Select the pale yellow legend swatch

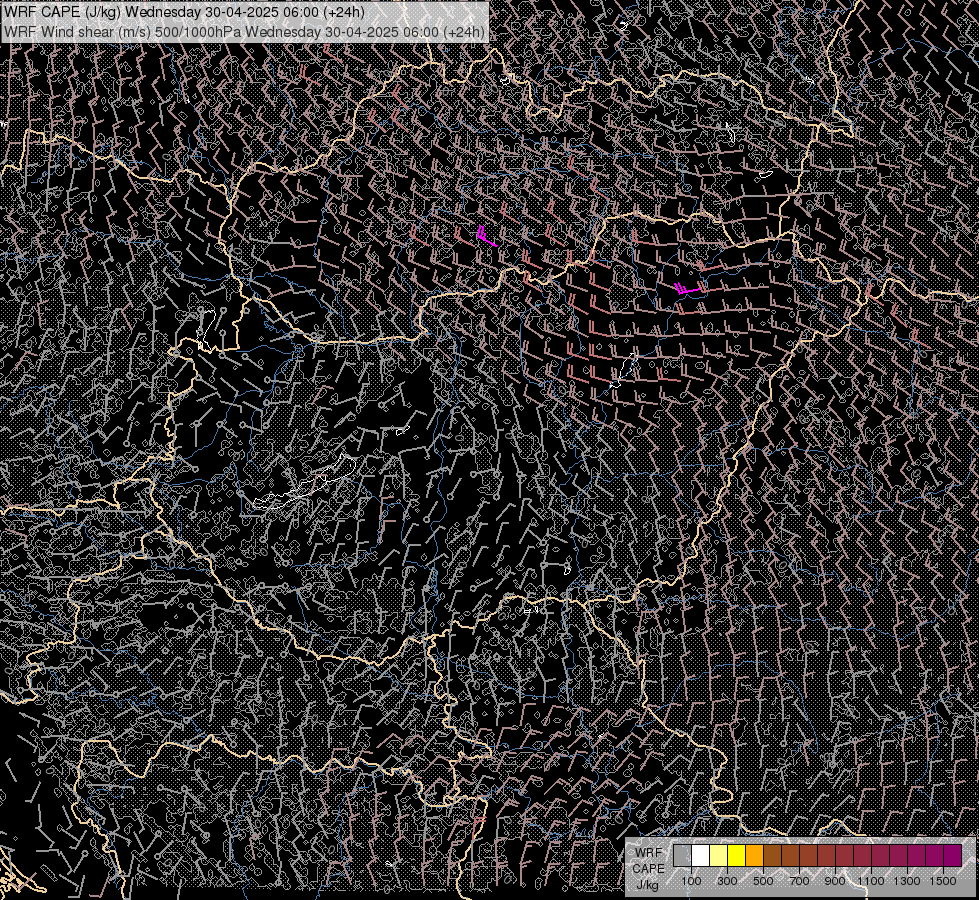click(x=719, y=855)
